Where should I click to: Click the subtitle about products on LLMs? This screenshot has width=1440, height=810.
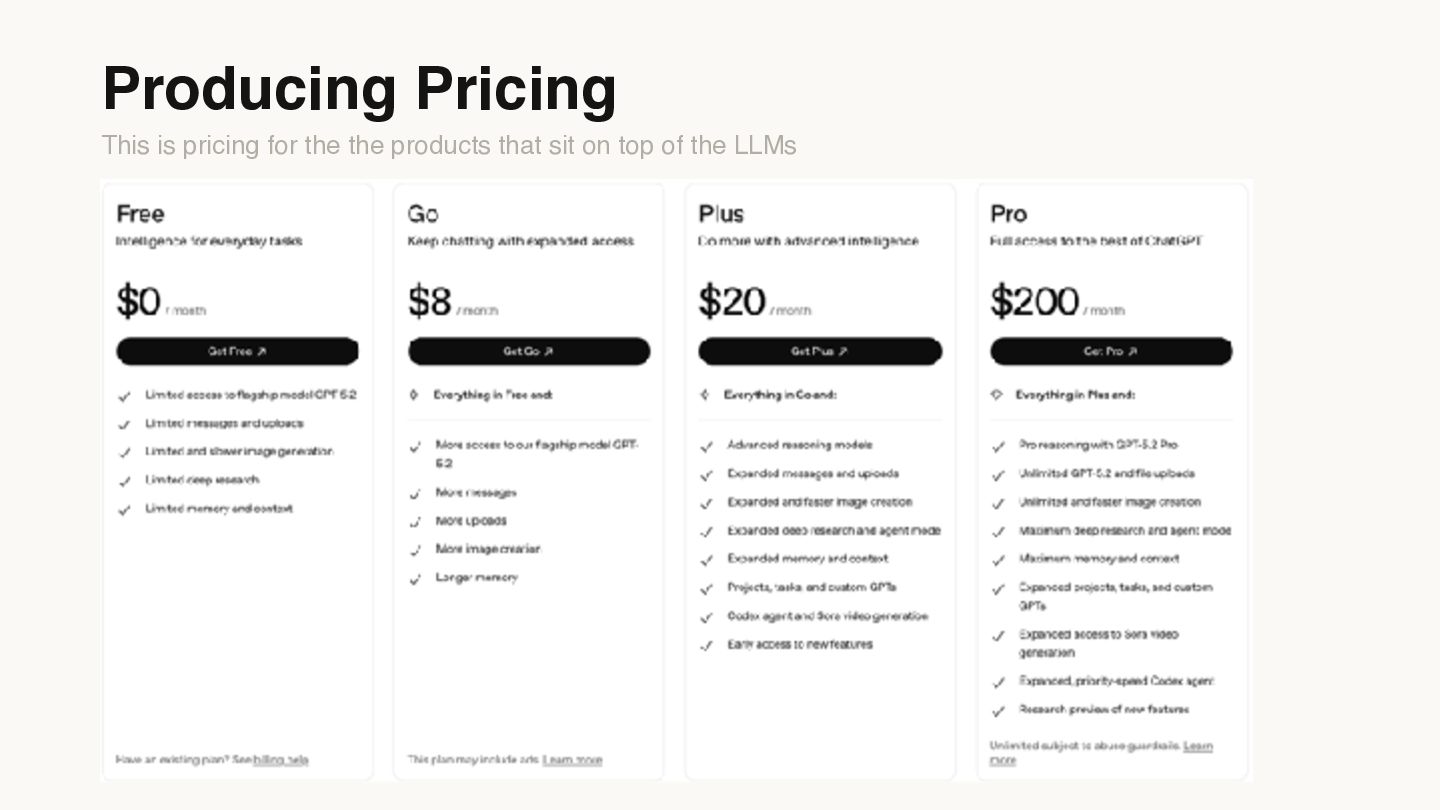tap(449, 146)
